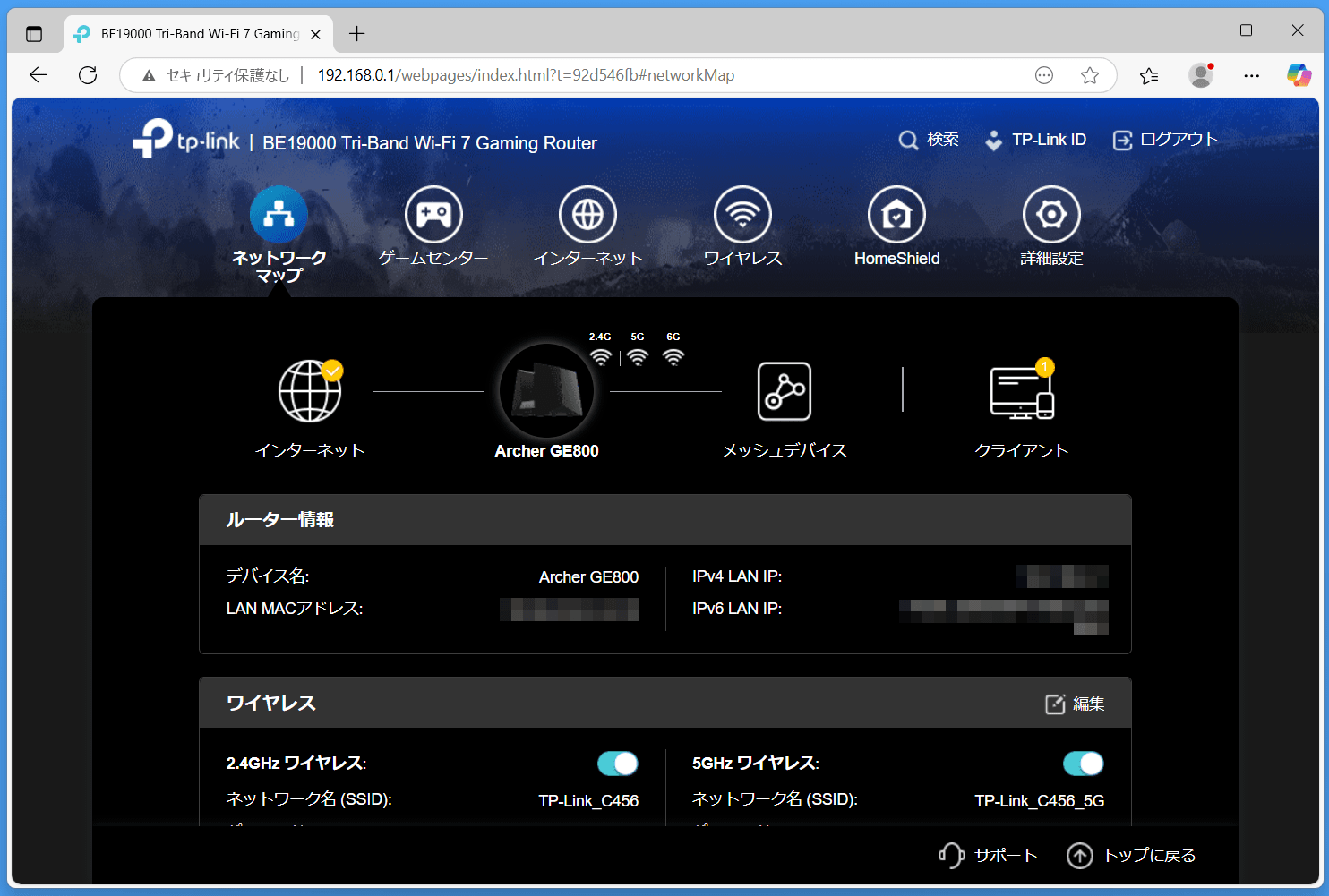The height and width of the screenshot is (896, 1329).
Task: Open Support (サポート) link
Action: pyautogui.click(x=989, y=855)
